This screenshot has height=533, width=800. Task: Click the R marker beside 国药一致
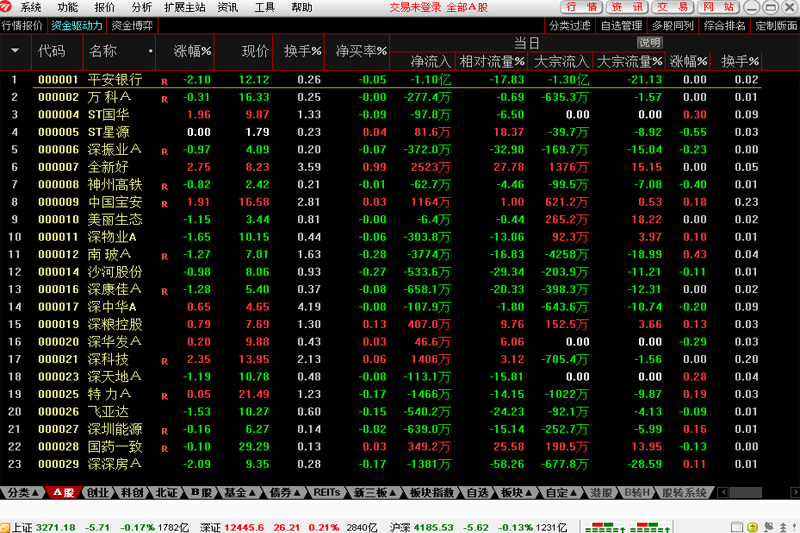(164, 449)
